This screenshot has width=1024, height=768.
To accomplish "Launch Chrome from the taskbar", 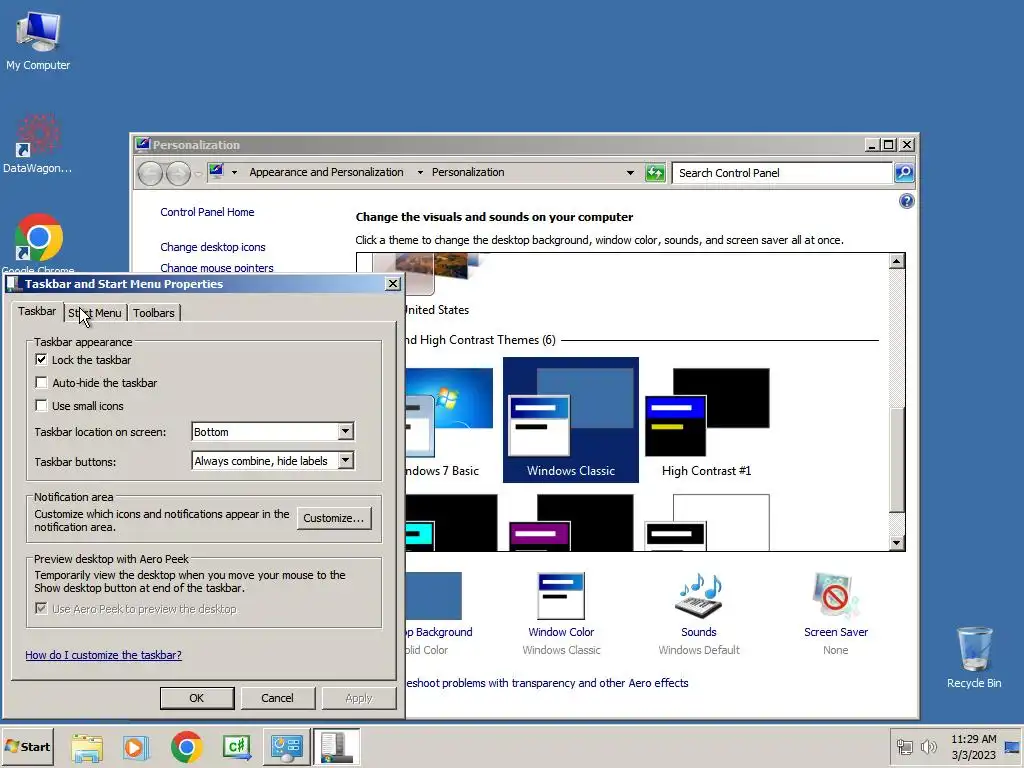I will [x=186, y=747].
